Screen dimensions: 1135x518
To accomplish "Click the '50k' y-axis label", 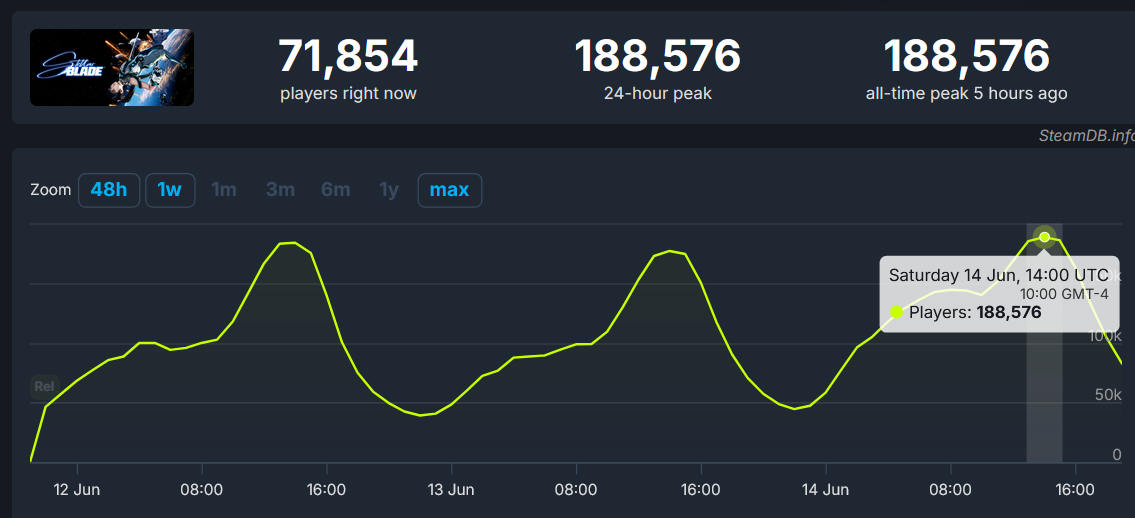I will [x=1107, y=395].
